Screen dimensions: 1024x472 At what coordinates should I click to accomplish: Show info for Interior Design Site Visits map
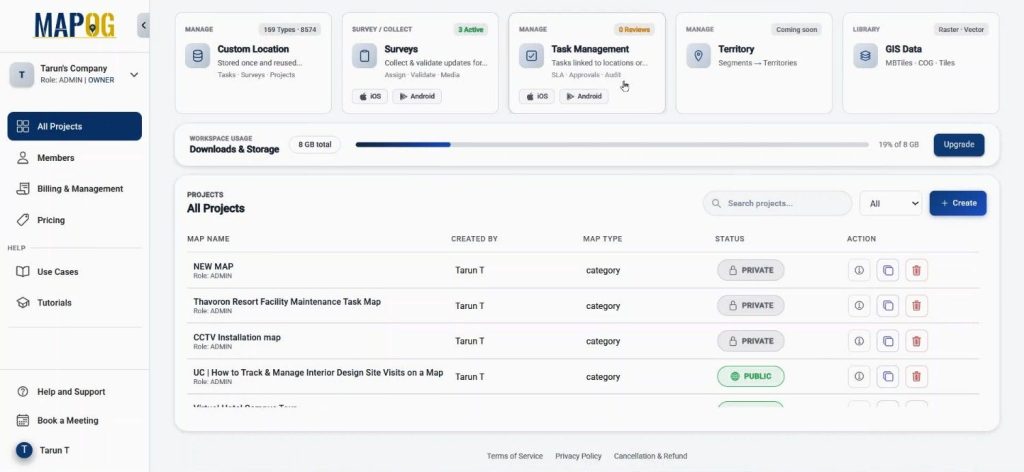pos(859,376)
